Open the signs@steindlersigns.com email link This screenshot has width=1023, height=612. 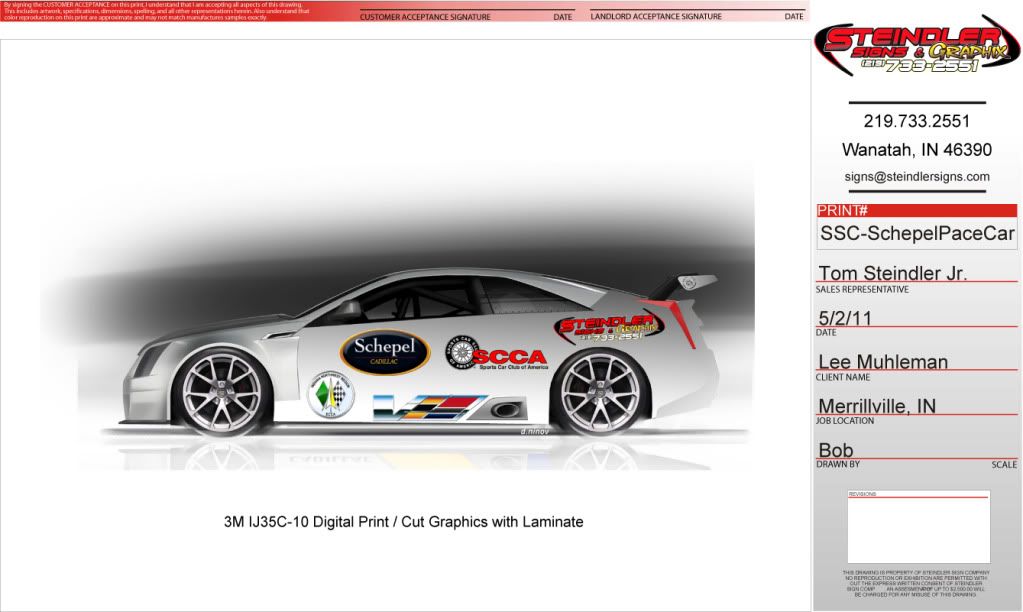click(917, 177)
